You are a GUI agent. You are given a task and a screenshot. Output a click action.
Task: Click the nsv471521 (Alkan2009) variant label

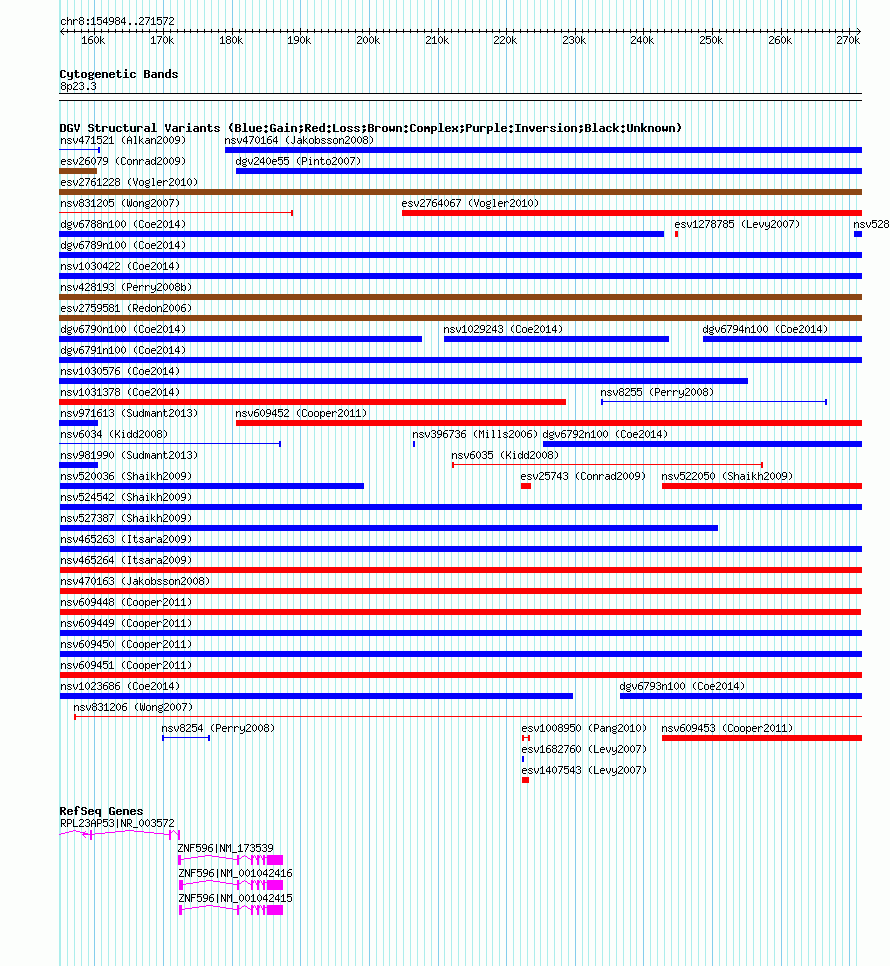[x=123, y=140]
